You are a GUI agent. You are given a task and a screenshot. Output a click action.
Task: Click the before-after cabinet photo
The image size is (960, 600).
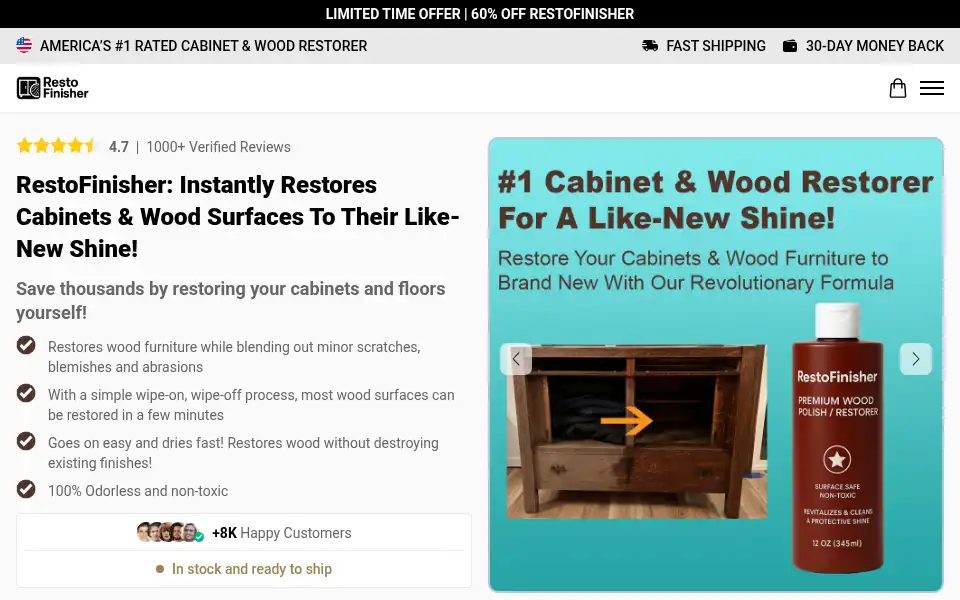point(637,432)
